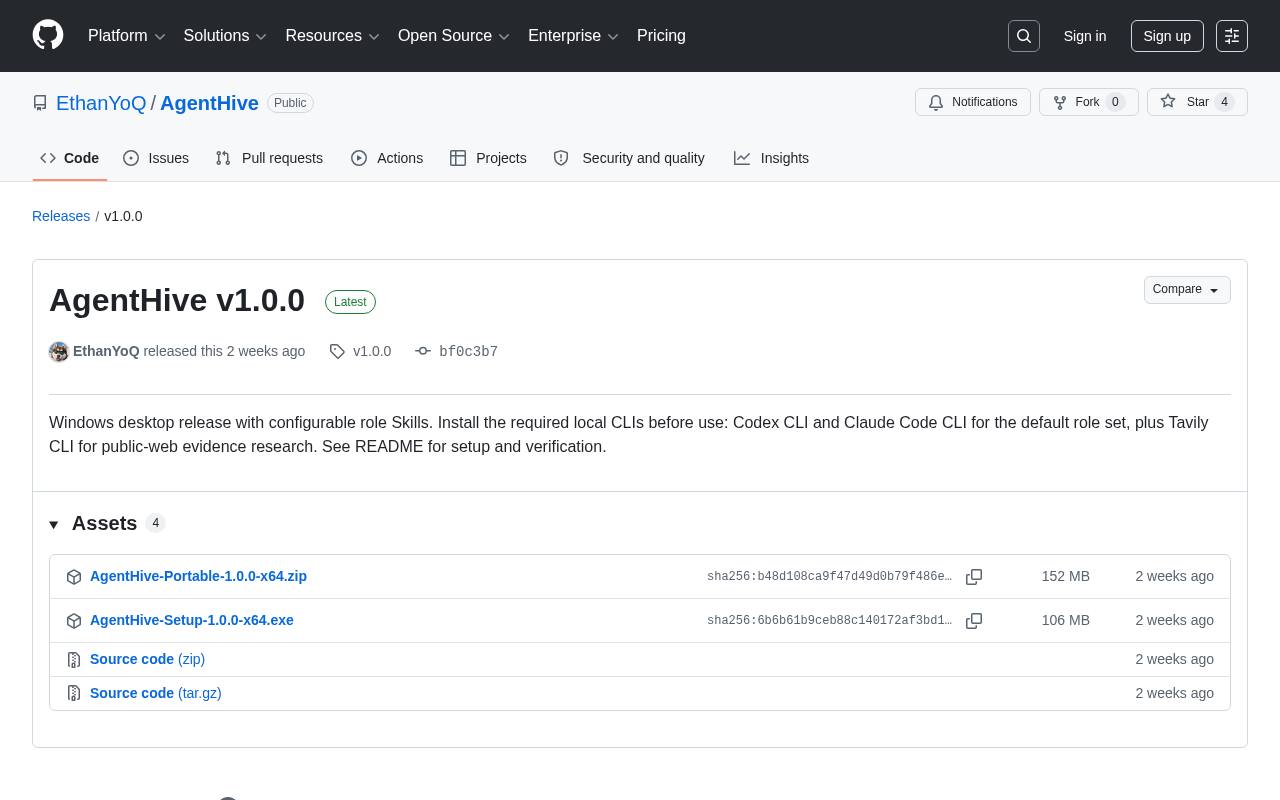This screenshot has width=1280, height=800.
Task: Open EthanYoQ profile link near release date
Action: pos(106,352)
